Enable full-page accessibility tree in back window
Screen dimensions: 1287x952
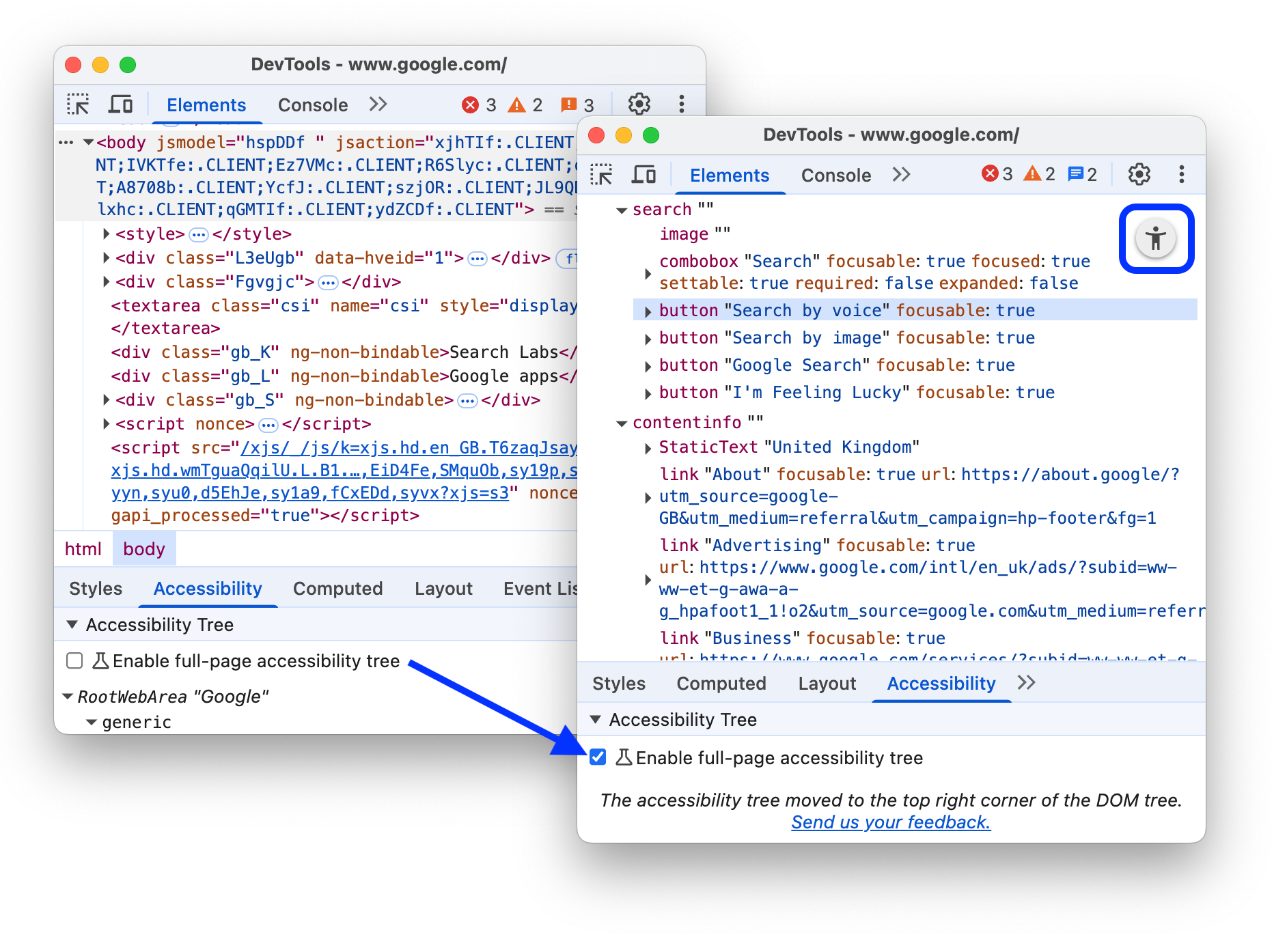74,660
